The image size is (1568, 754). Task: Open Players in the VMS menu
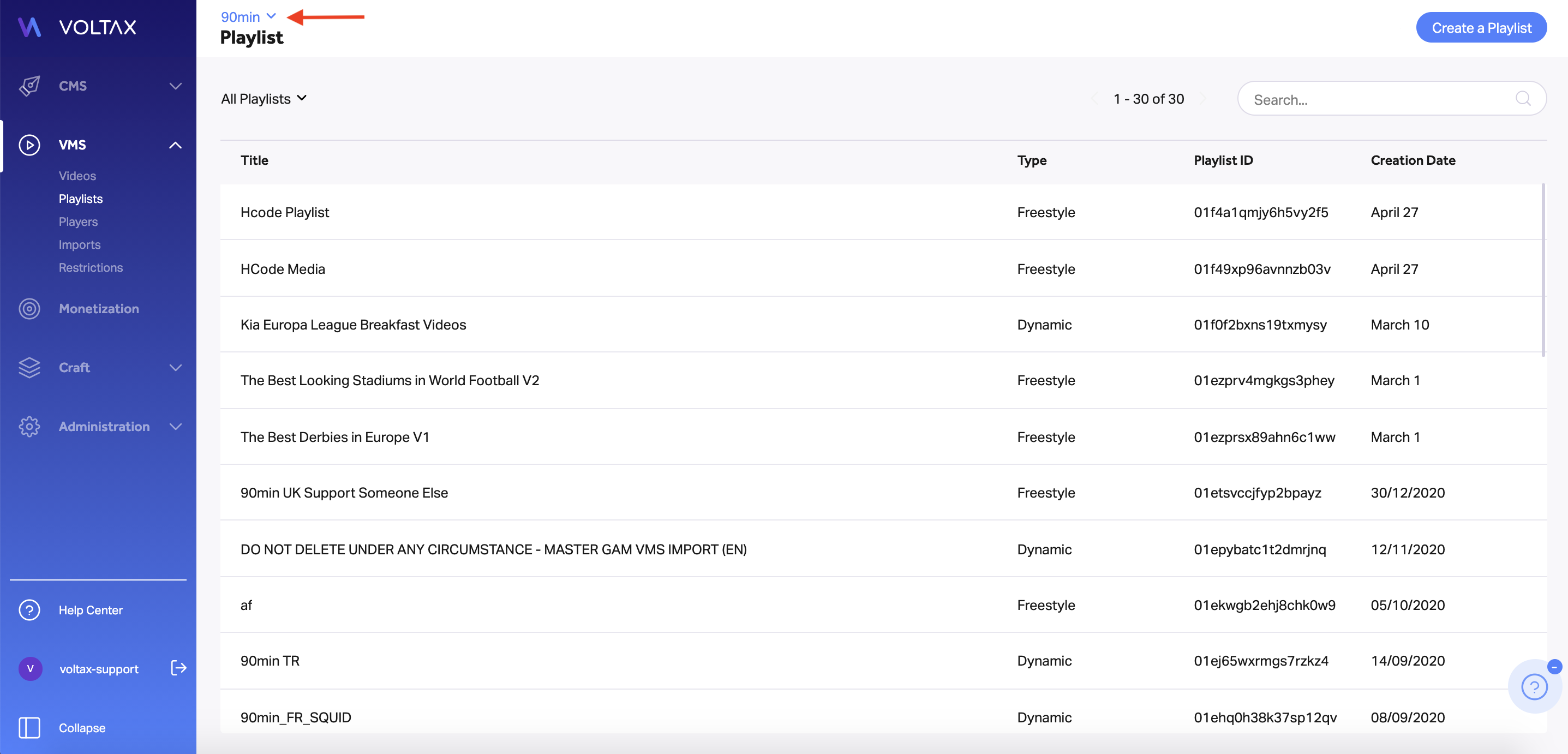(78, 222)
